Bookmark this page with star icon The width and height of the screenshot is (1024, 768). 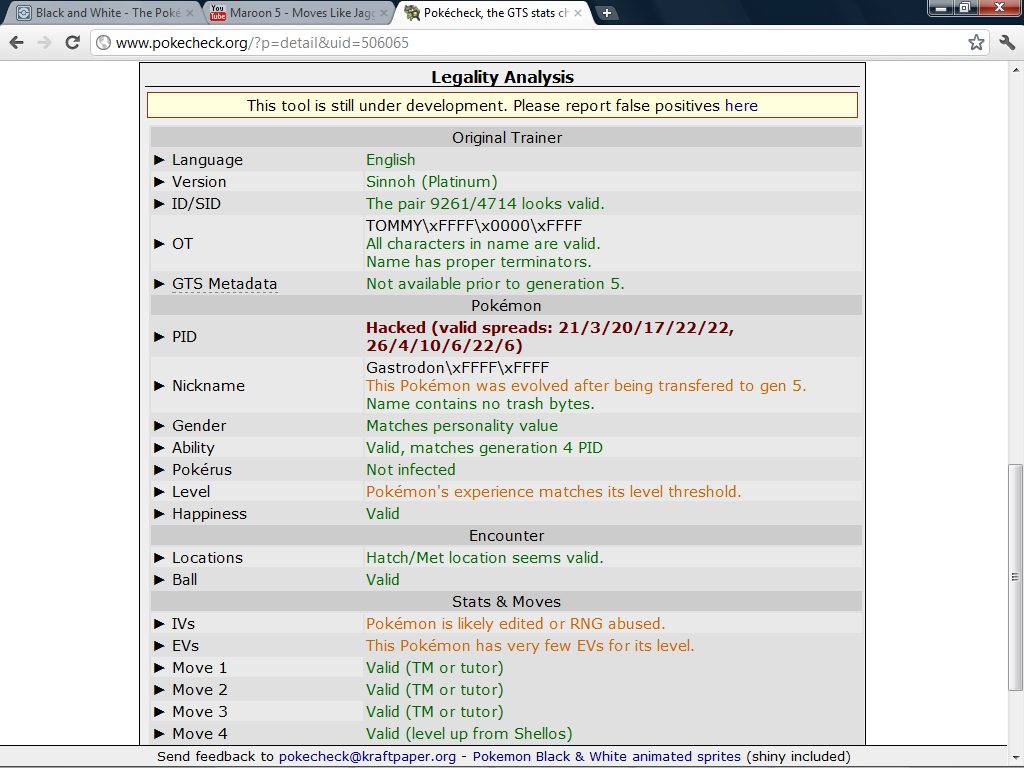coord(976,43)
